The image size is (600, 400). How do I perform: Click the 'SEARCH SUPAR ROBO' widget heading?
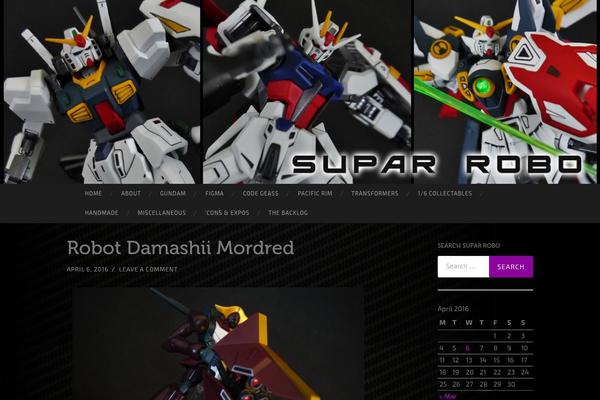coord(469,245)
